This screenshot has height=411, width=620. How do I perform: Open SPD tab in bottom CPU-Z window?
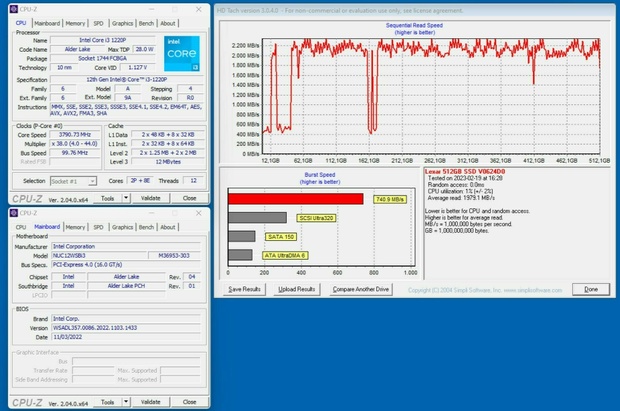coord(98,227)
